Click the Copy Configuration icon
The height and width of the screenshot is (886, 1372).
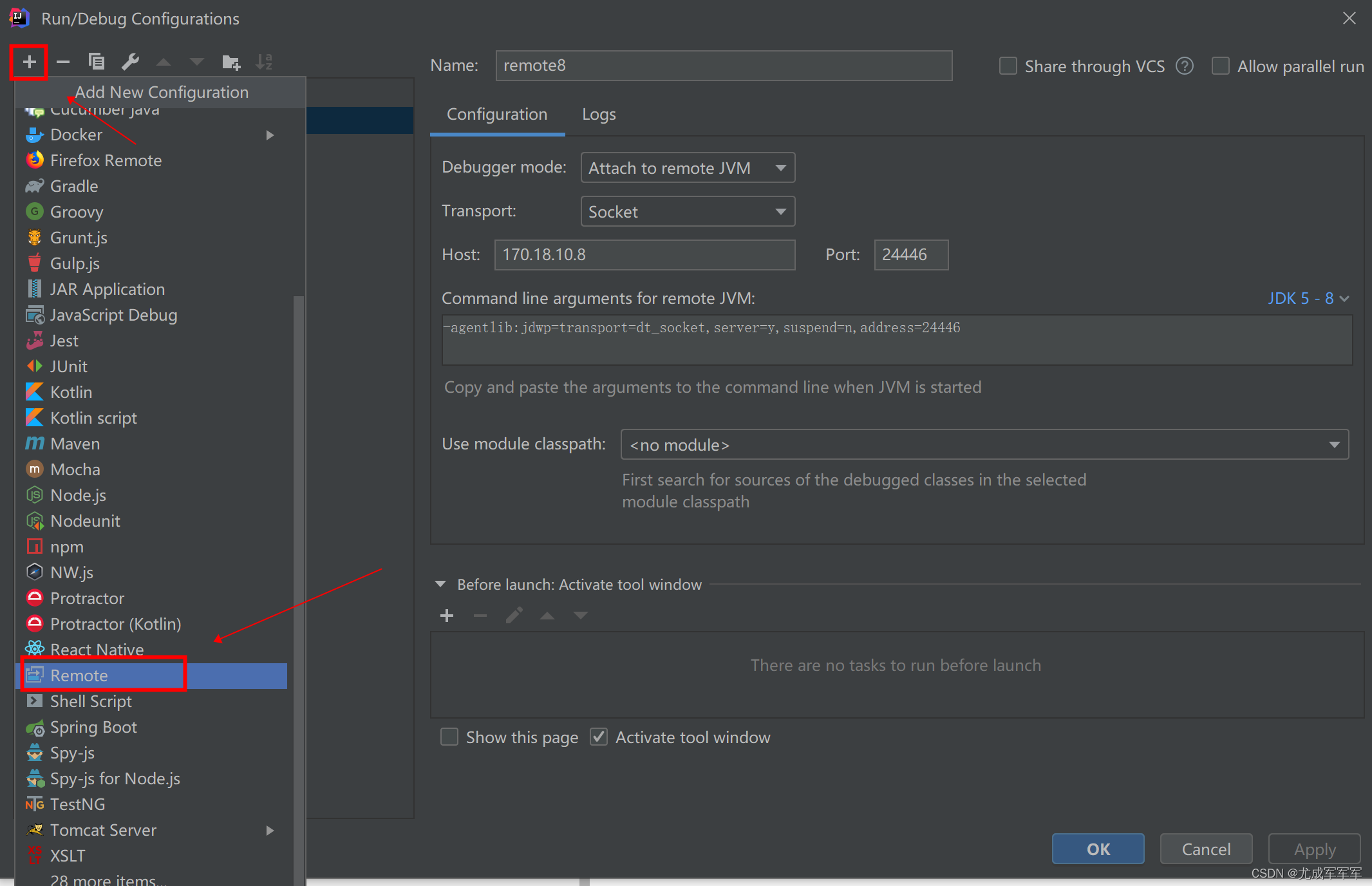[x=97, y=62]
